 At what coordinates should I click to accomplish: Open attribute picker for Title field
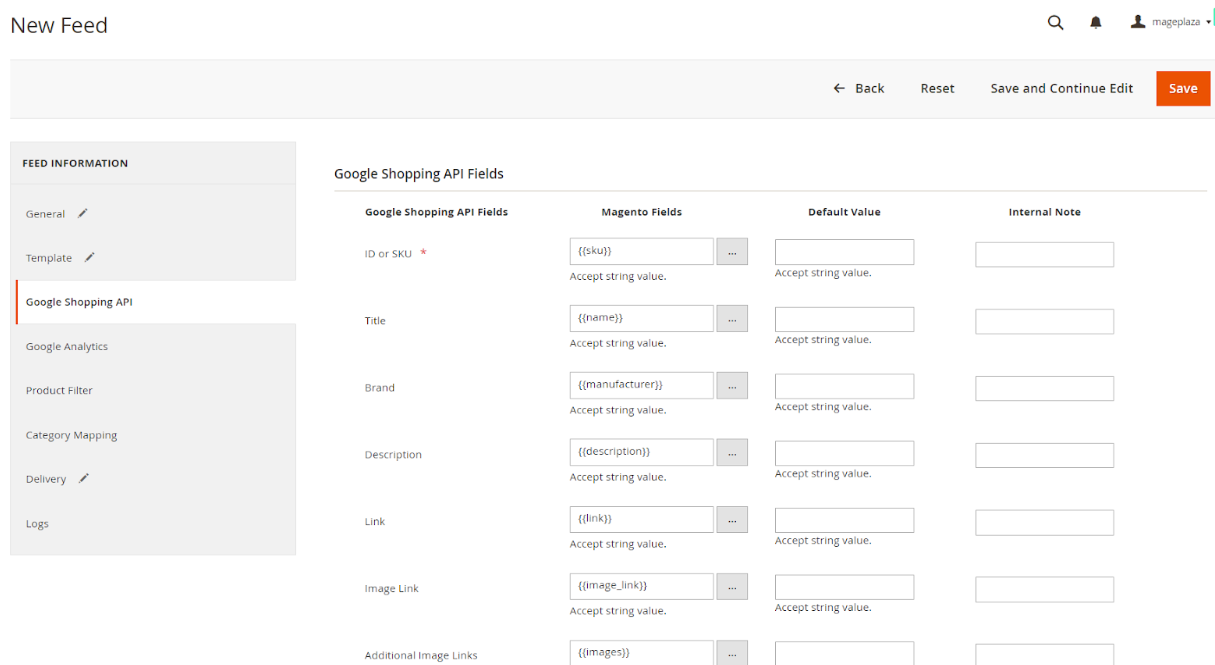pos(732,319)
